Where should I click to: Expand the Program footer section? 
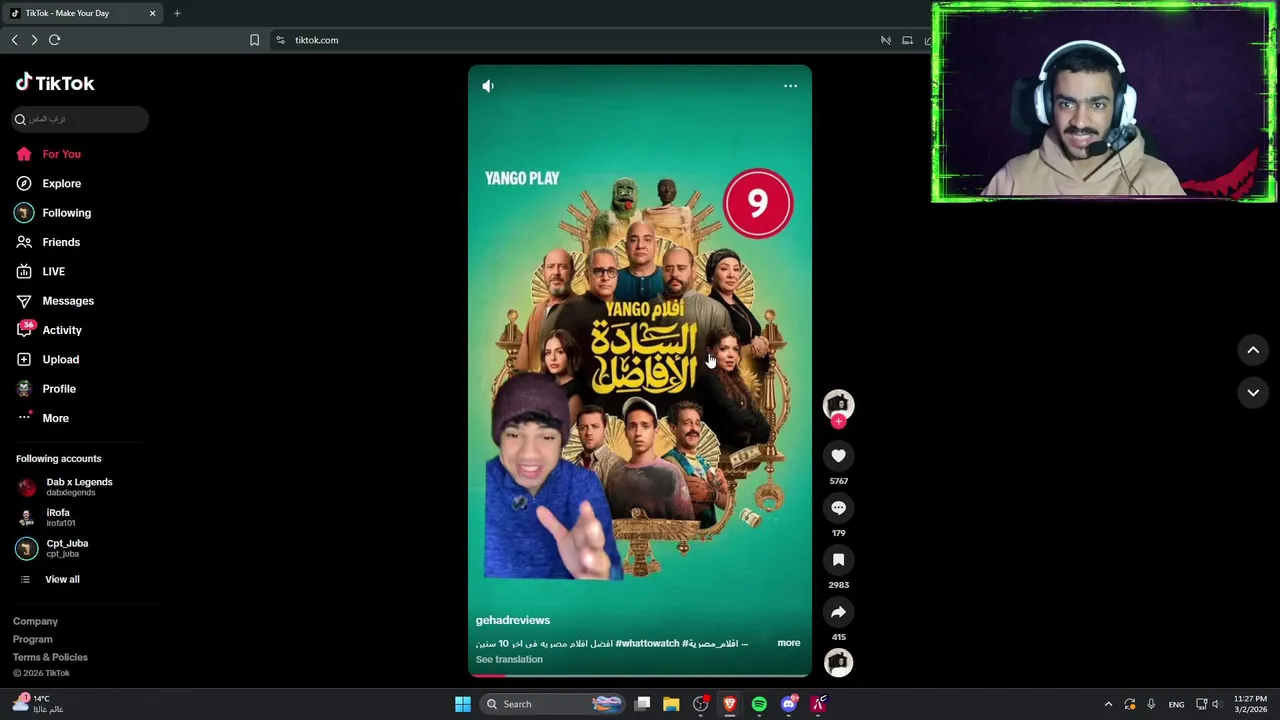pos(32,639)
